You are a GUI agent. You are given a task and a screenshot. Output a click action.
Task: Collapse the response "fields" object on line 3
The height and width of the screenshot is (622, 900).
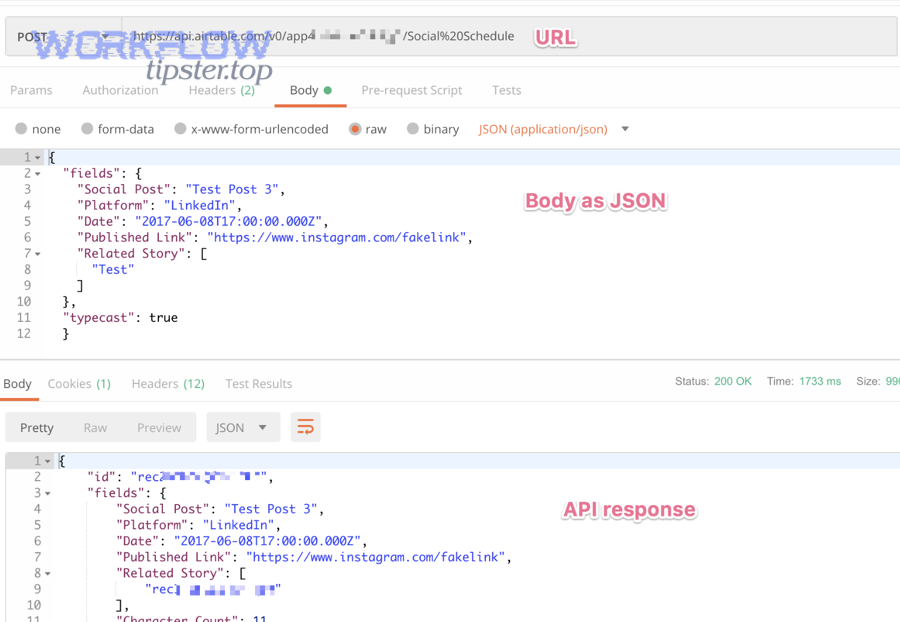[x=47, y=493]
